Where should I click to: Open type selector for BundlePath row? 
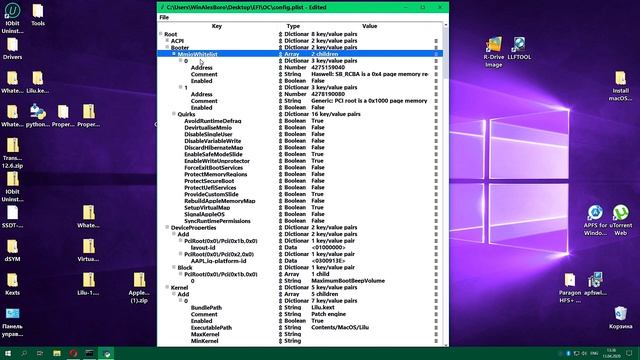click(280, 307)
